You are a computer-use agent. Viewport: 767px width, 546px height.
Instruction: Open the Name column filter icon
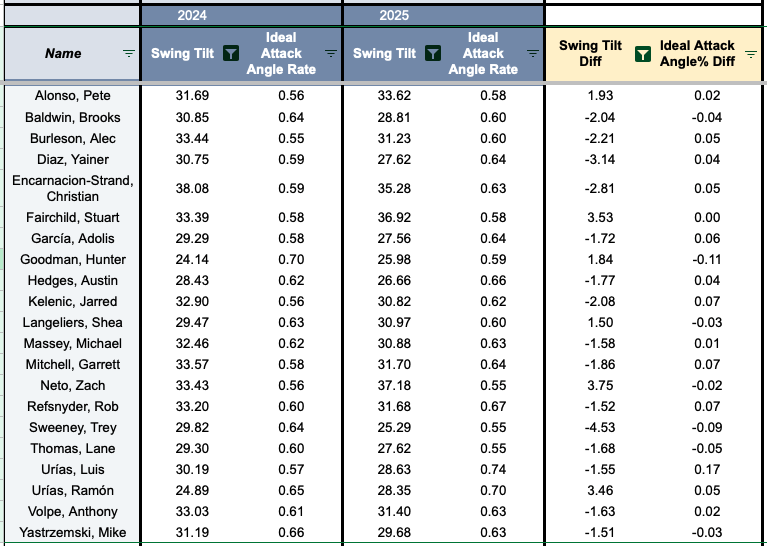point(129,53)
